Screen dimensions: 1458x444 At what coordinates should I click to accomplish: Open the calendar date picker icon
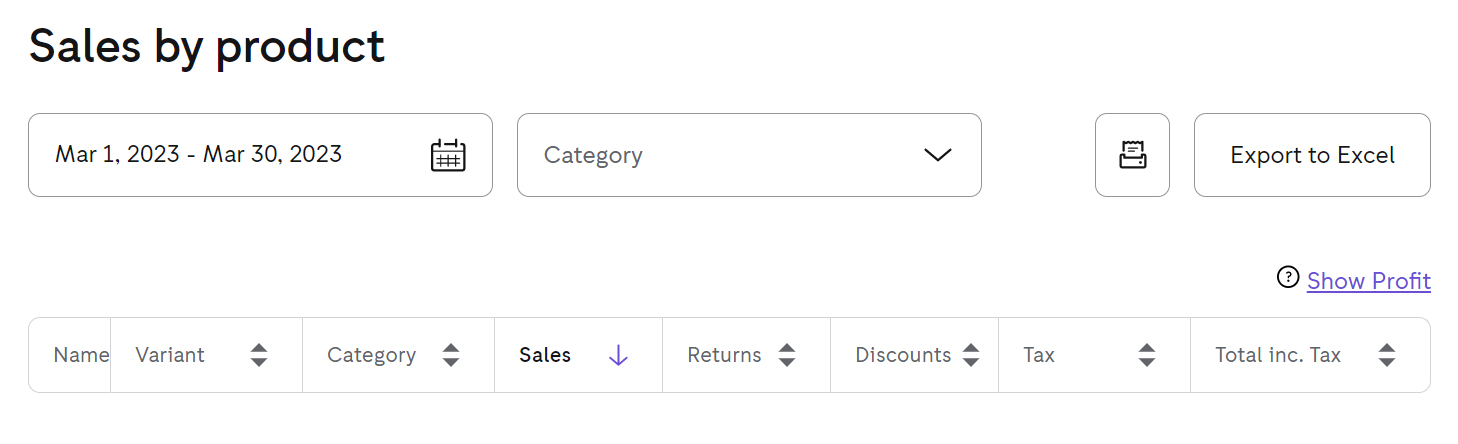pos(448,155)
